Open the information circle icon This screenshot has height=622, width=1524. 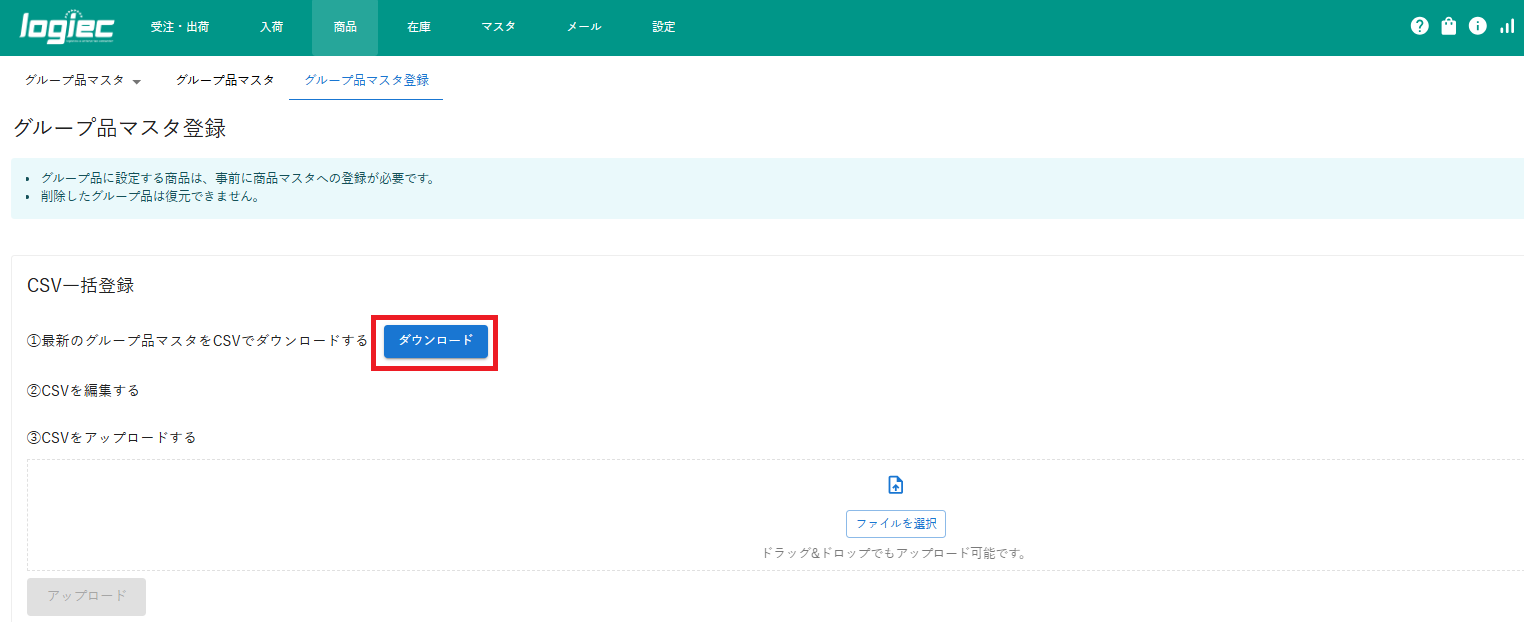click(1477, 27)
